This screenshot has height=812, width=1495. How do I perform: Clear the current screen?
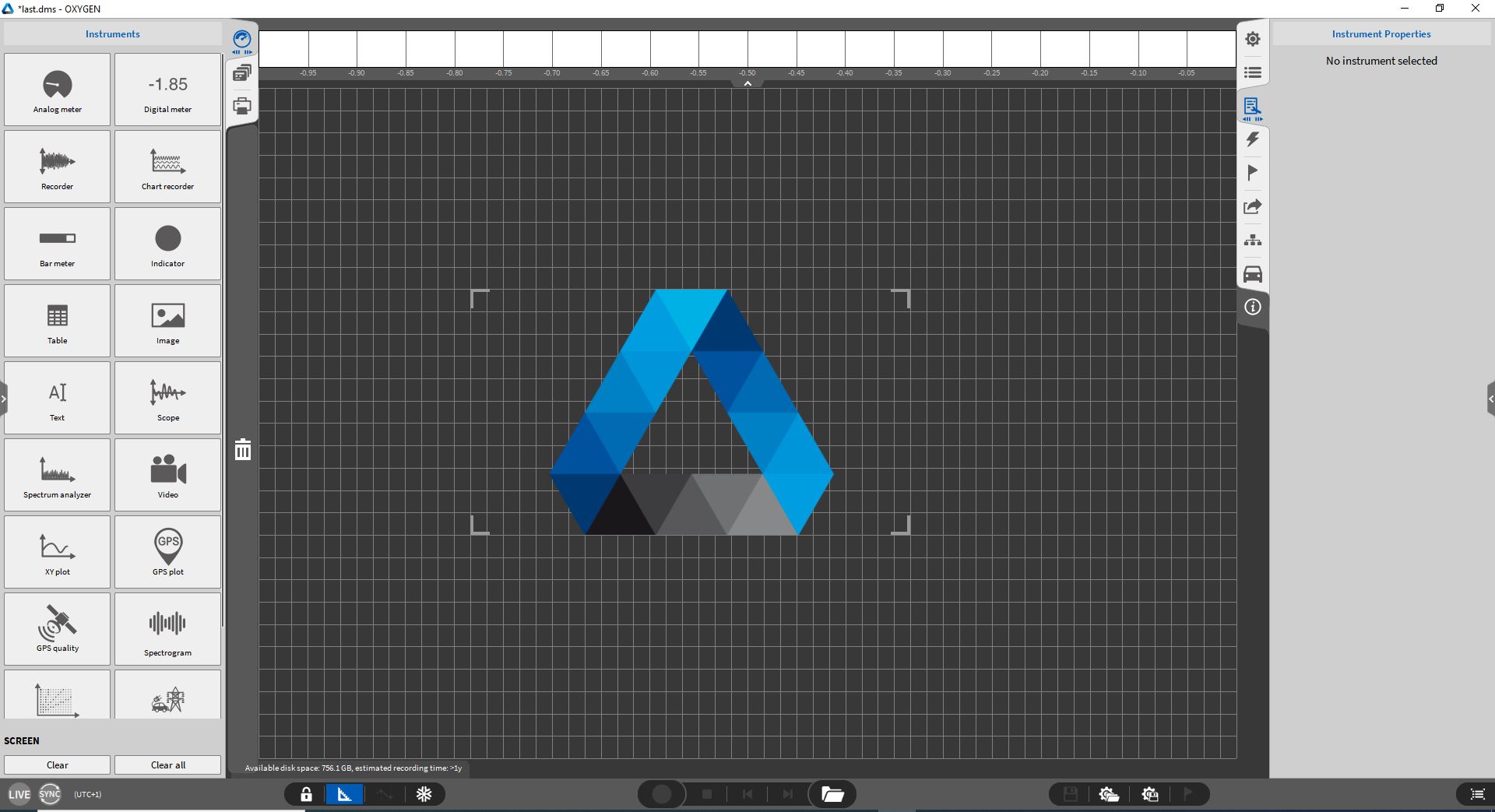click(58, 765)
